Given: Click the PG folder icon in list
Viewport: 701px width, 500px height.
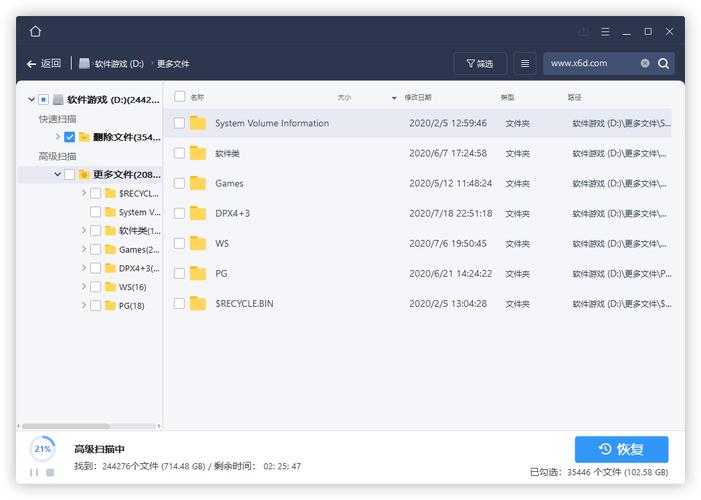Looking at the screenshot, I should (198, 273).
